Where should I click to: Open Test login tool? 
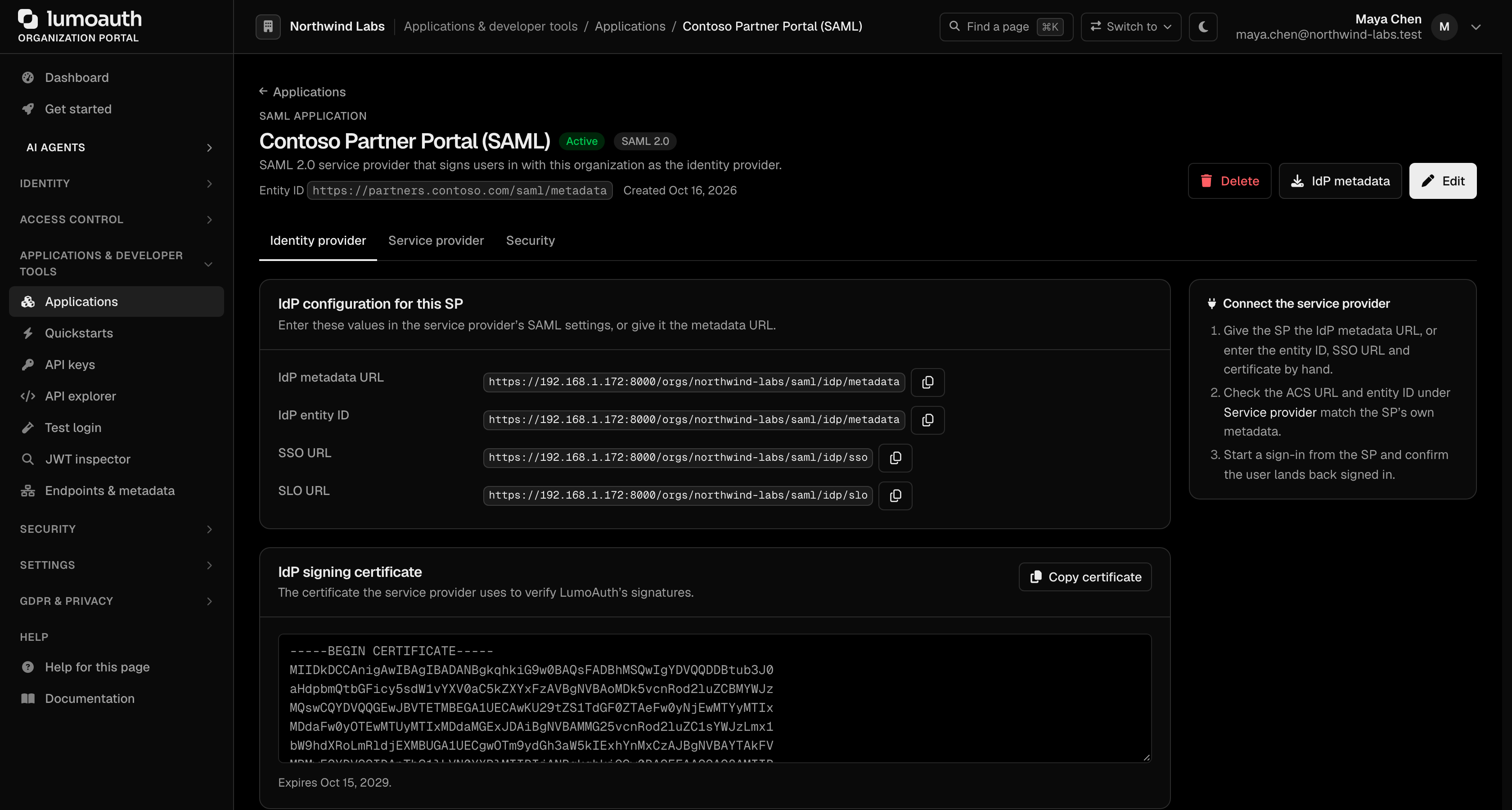[116, 428]
